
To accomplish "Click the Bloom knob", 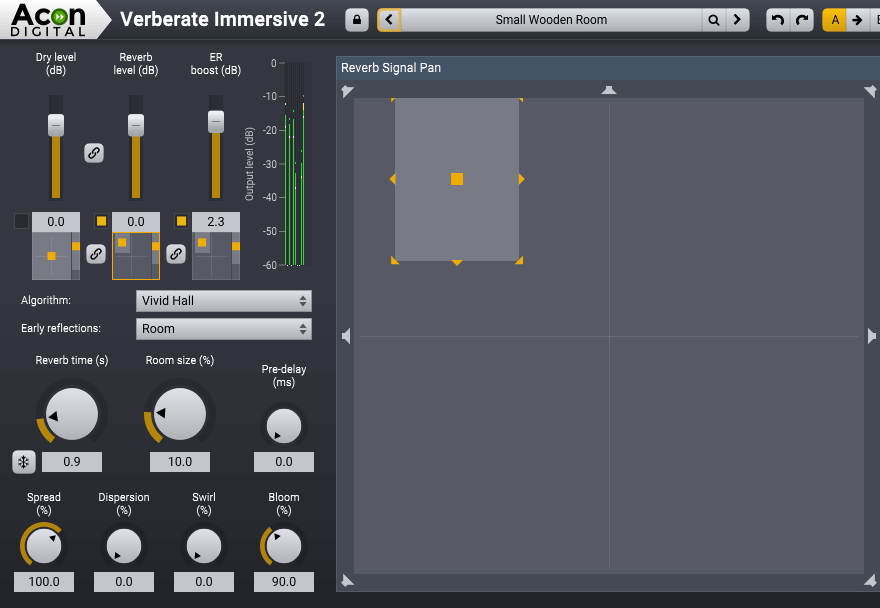I will pos(283,546).
